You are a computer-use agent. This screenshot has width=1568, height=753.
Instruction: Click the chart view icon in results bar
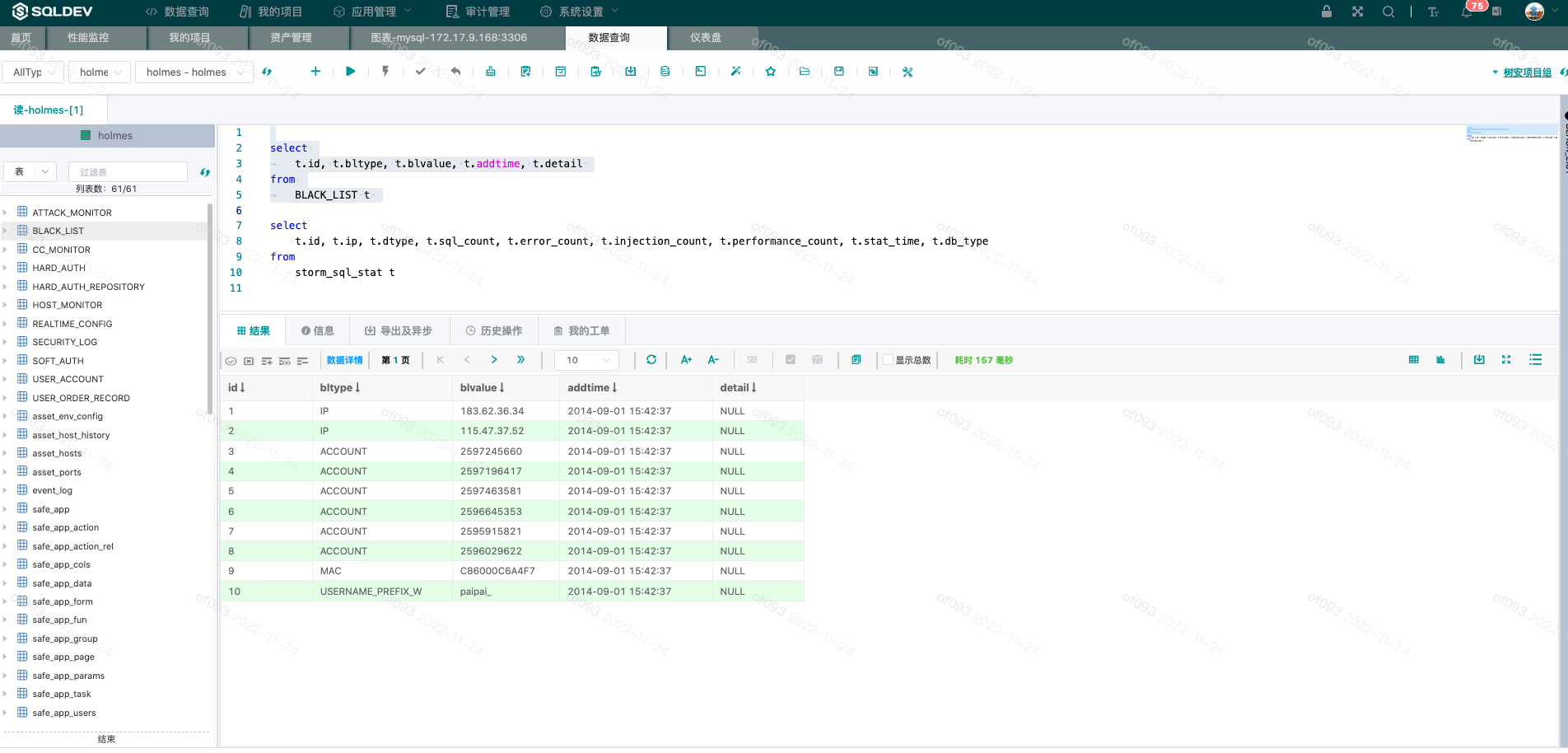(1440, 360)
